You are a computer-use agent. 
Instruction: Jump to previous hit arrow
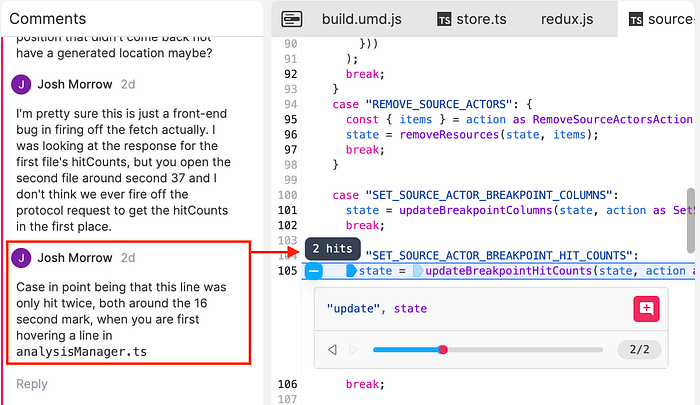point(332,350)
